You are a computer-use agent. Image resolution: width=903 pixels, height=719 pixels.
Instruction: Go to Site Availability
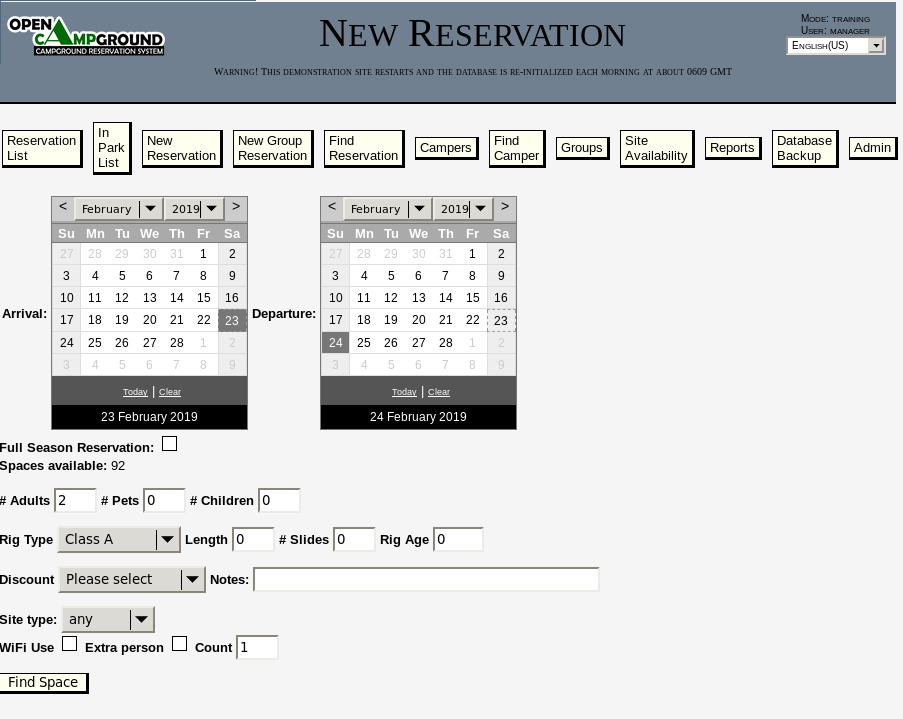(655, 148)
